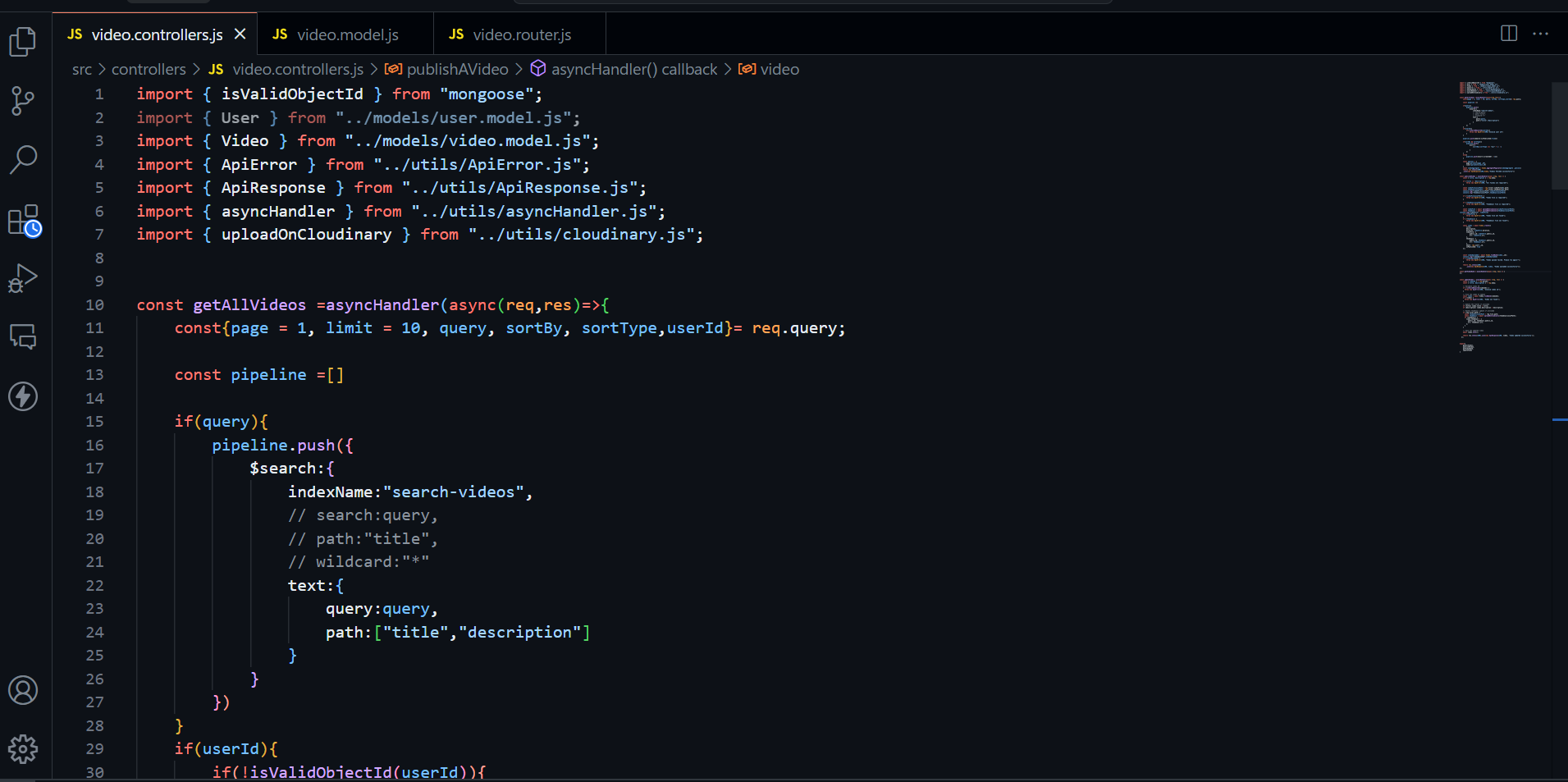Switch to the video.router.js tab
The height and width of the screenshot is (782, 1568).
521,34
